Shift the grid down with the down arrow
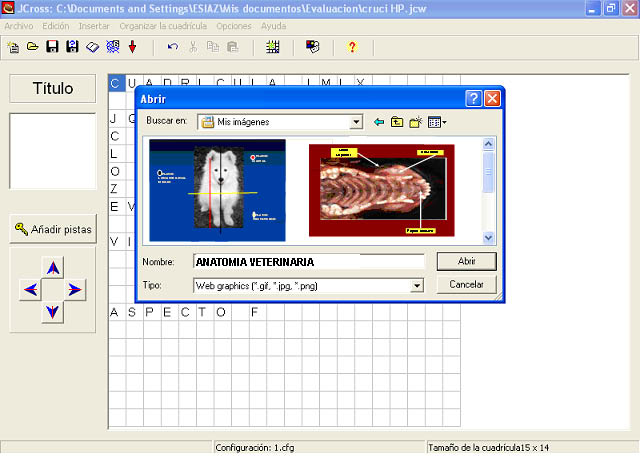 pos(53,312)
